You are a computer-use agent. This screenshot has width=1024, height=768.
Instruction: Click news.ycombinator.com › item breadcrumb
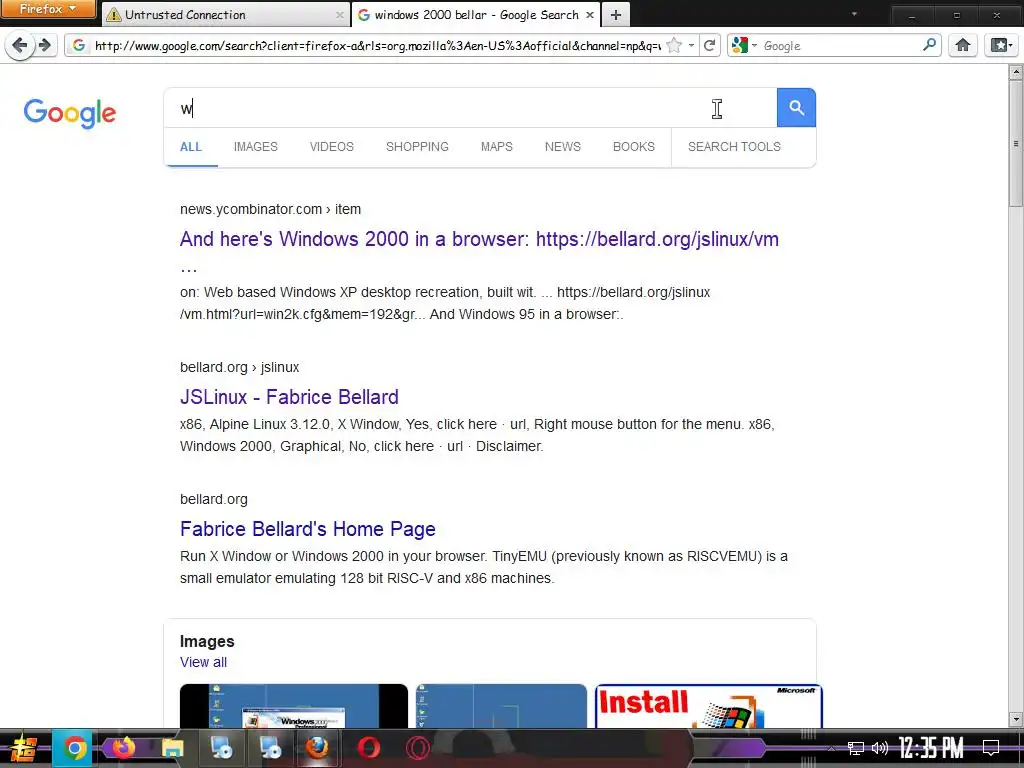pyautogui.click(x=270, y=209)
